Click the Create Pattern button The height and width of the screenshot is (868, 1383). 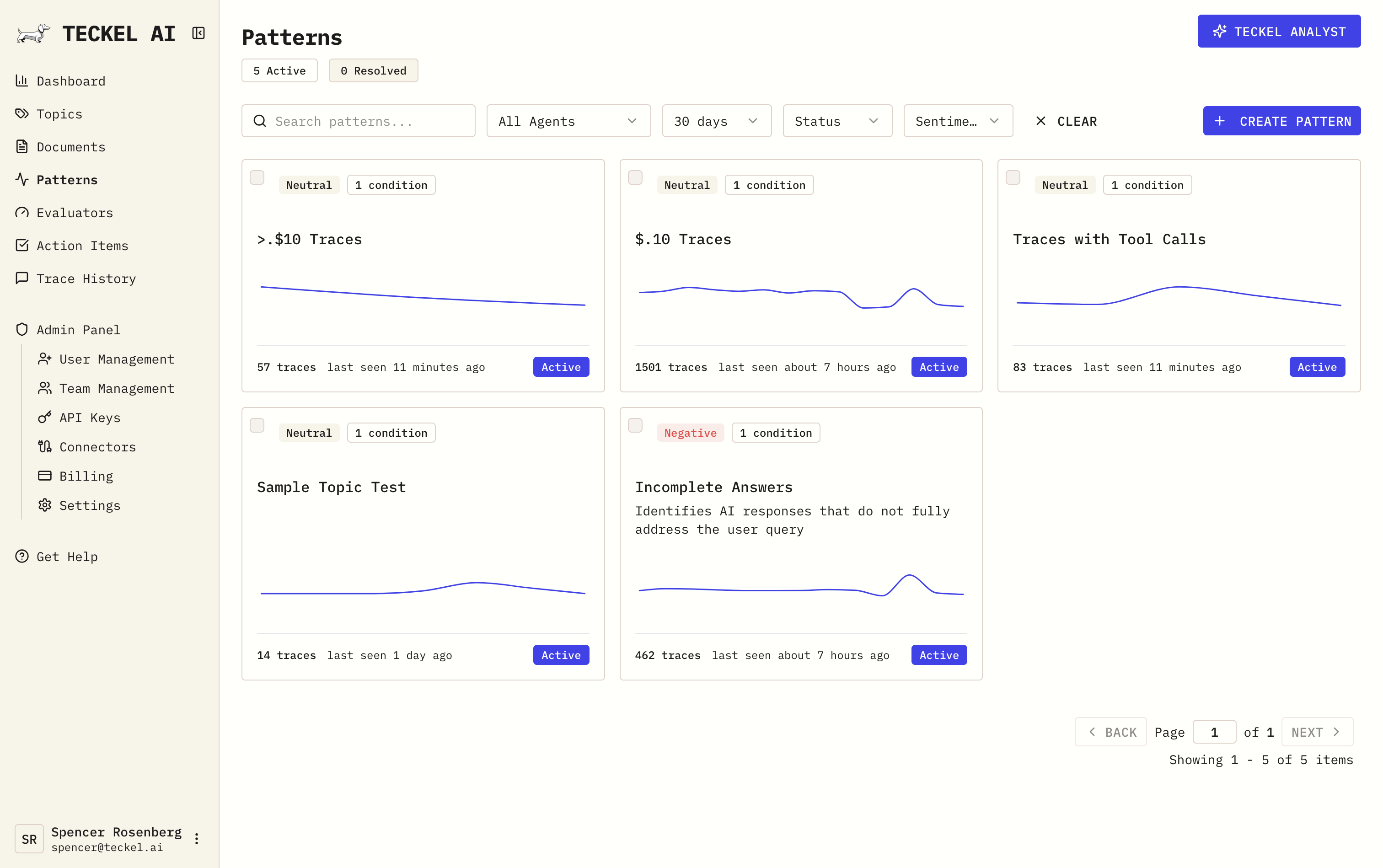point(1281,121)
